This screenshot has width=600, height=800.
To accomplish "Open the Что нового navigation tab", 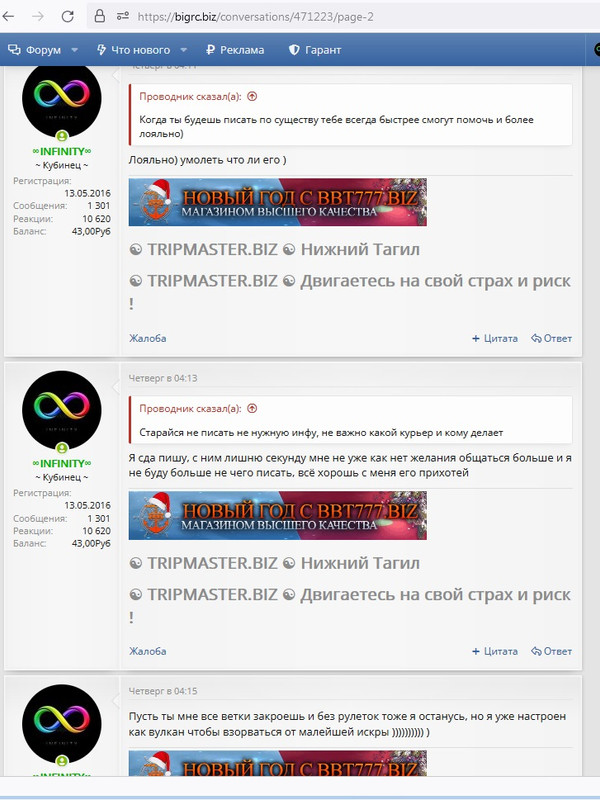I will coord(134,49).
